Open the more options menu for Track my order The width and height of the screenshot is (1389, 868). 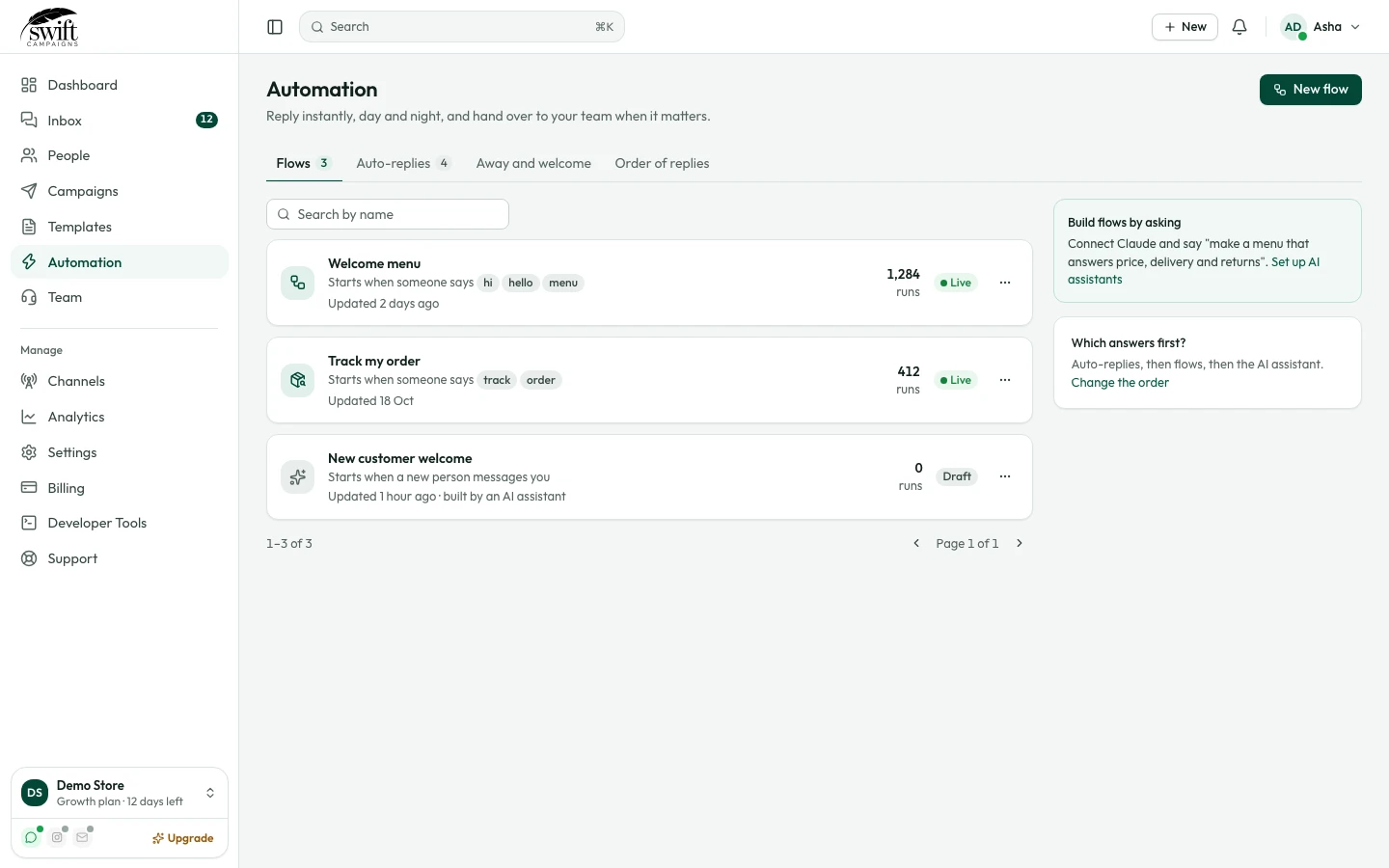click(x=1005, y=380)
